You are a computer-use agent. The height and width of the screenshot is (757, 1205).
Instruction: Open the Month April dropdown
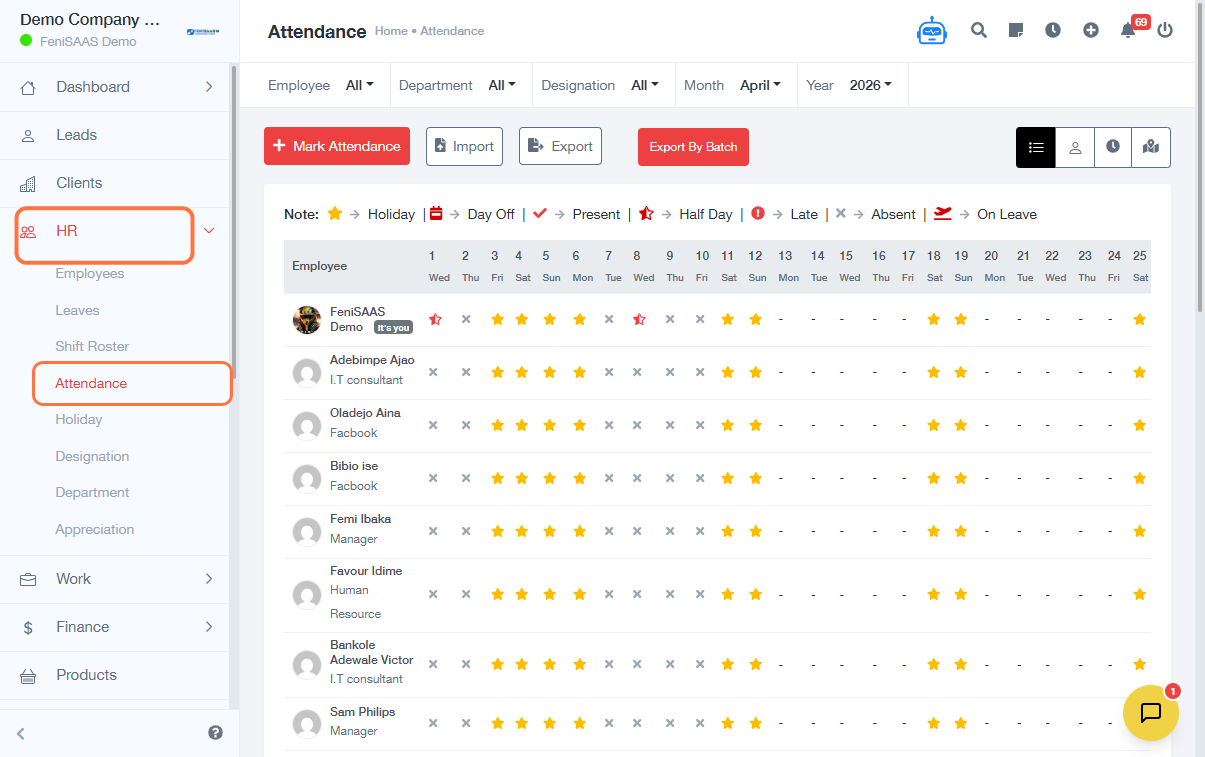coord(760,85)
